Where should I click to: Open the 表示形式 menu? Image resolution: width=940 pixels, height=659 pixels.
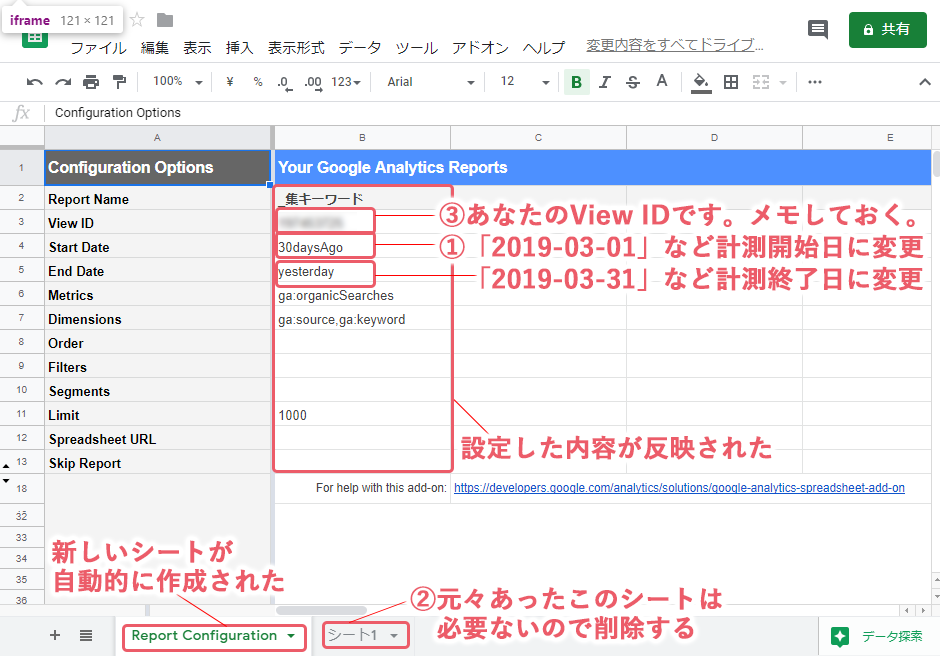click(296, 48)
